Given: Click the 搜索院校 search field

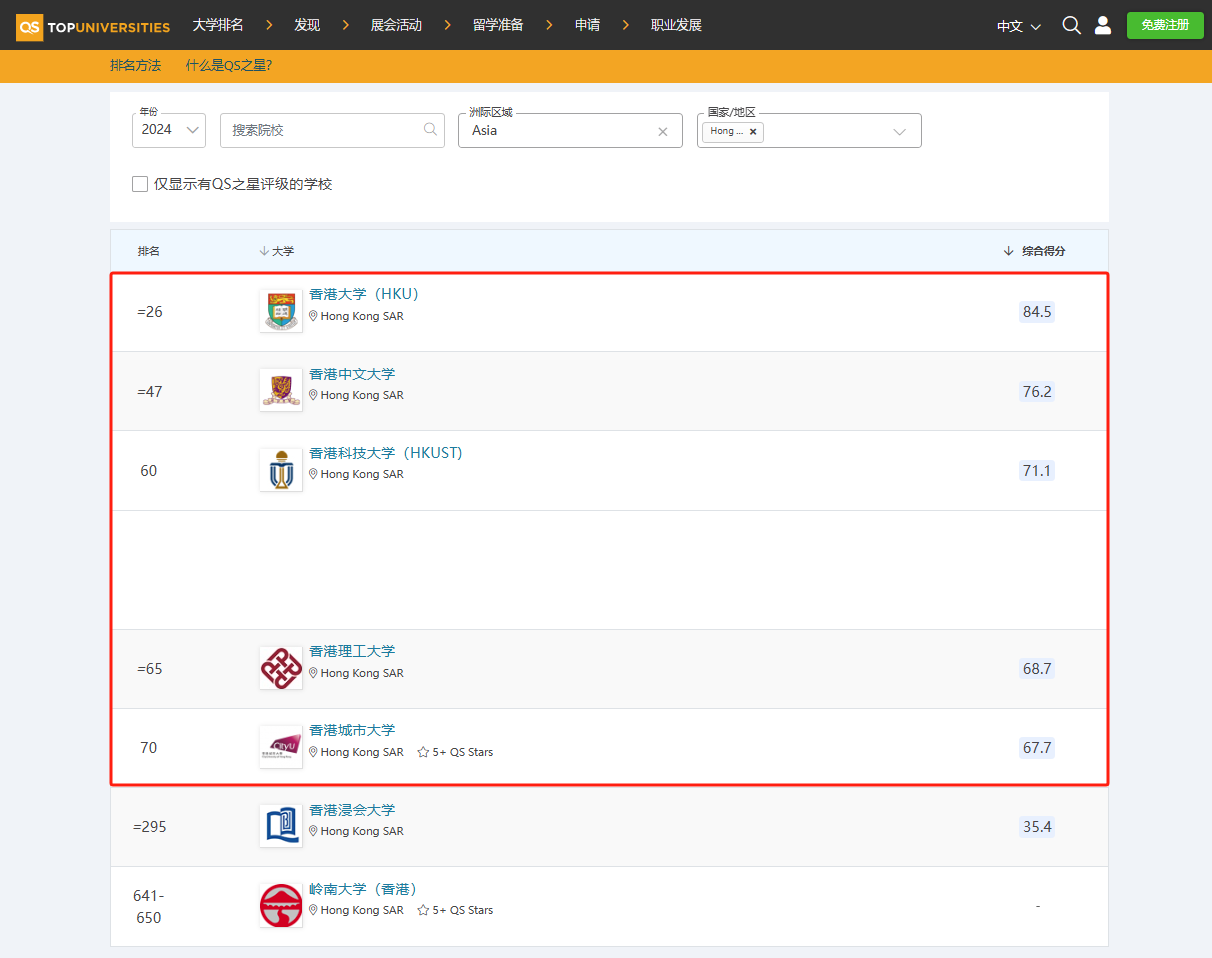Looking at the screenshot, I should coord(332,130).
